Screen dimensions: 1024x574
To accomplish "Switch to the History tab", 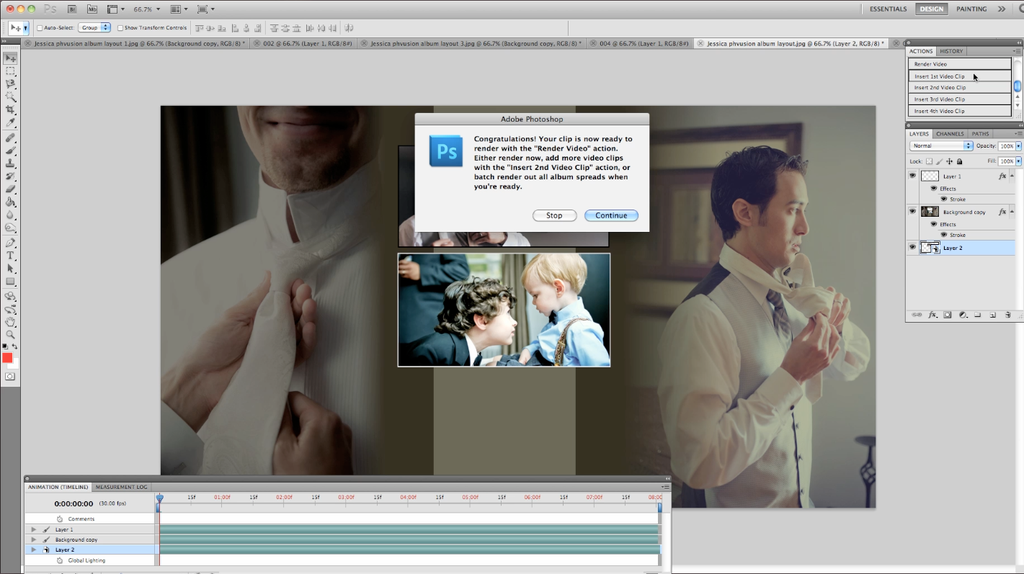I will coord(952,51).
